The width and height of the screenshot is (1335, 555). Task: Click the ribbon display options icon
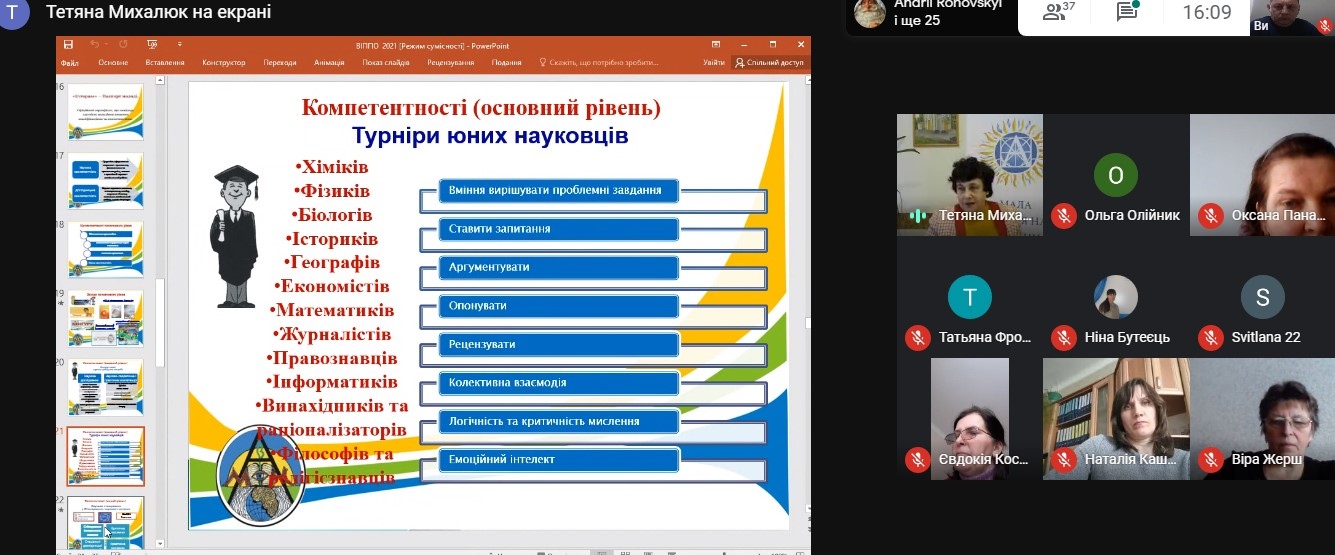tap(716, 45)
